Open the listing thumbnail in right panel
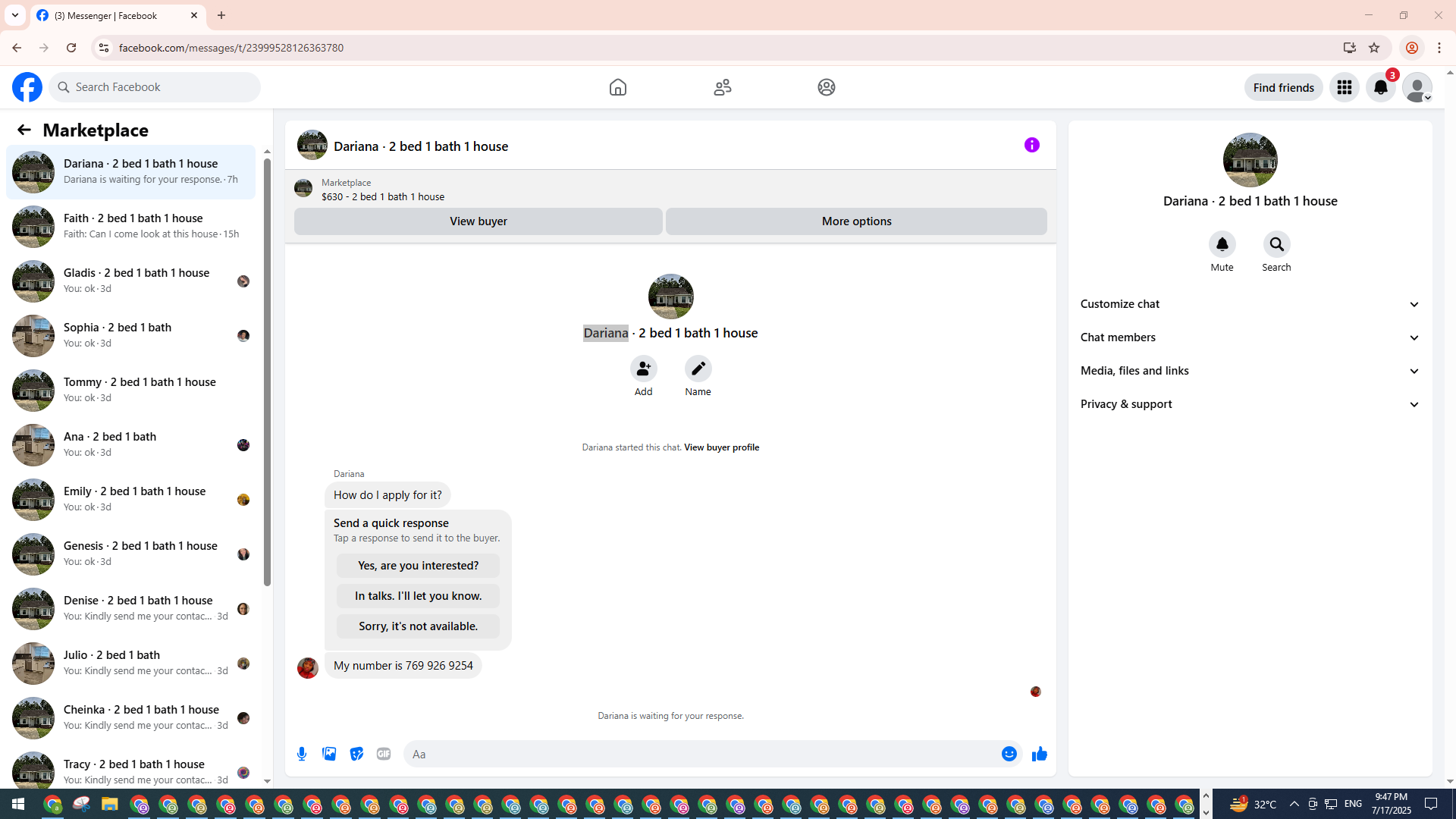1456x819 pixels. (x=1250, y=160)
